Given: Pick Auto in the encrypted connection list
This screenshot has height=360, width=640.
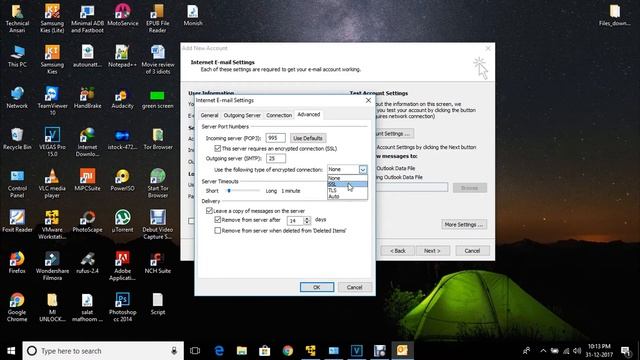Looking at the screenshot, I should (347, 196).
